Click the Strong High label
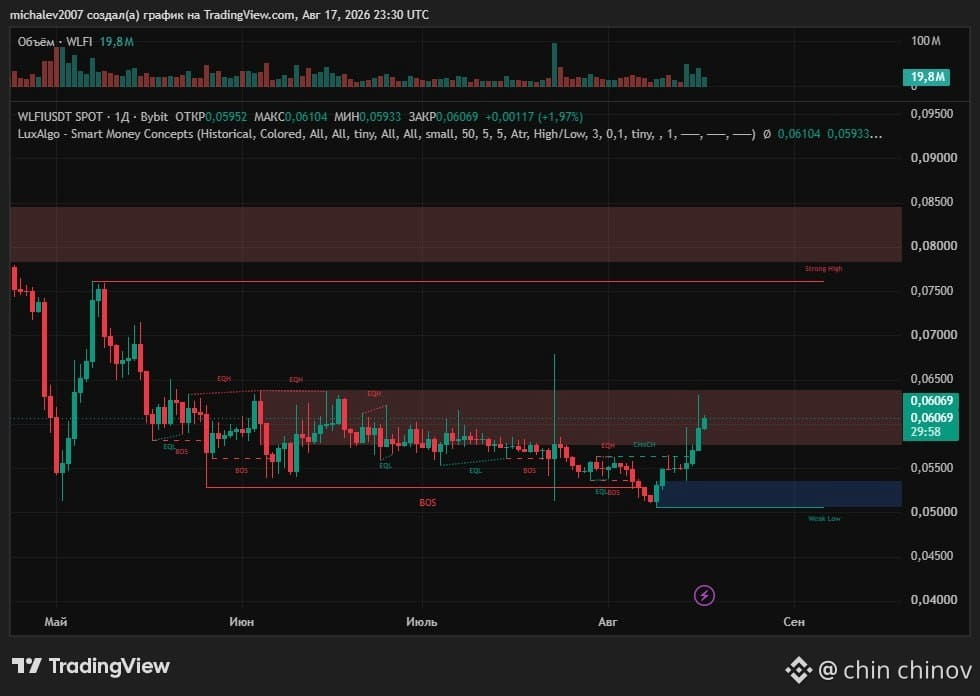980x696 pixels. [823, 269]
